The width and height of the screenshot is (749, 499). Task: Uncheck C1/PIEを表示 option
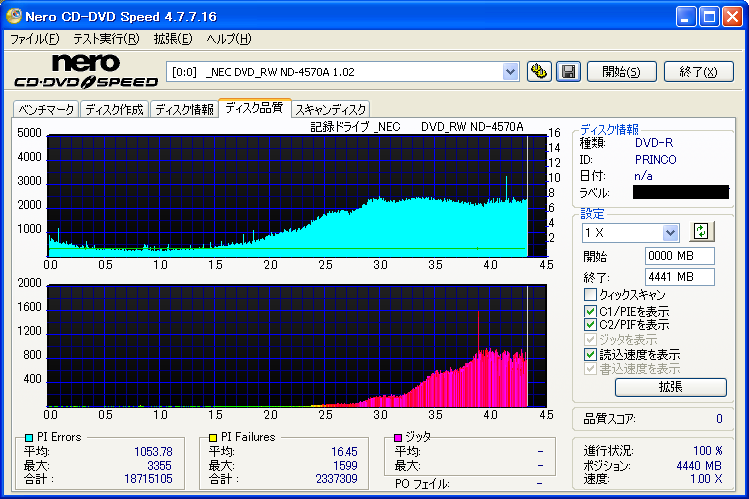(x=590, y=311)
